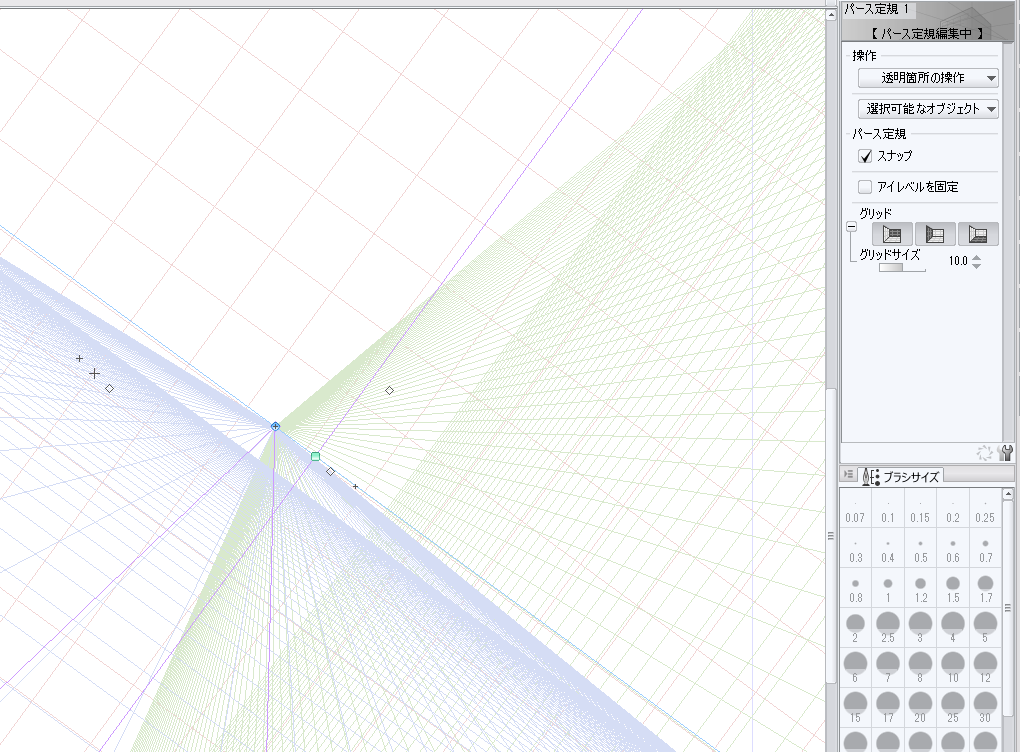Choose brush size 20
The height and width of the screenshot is (752, 1020).
click(920, 707)
